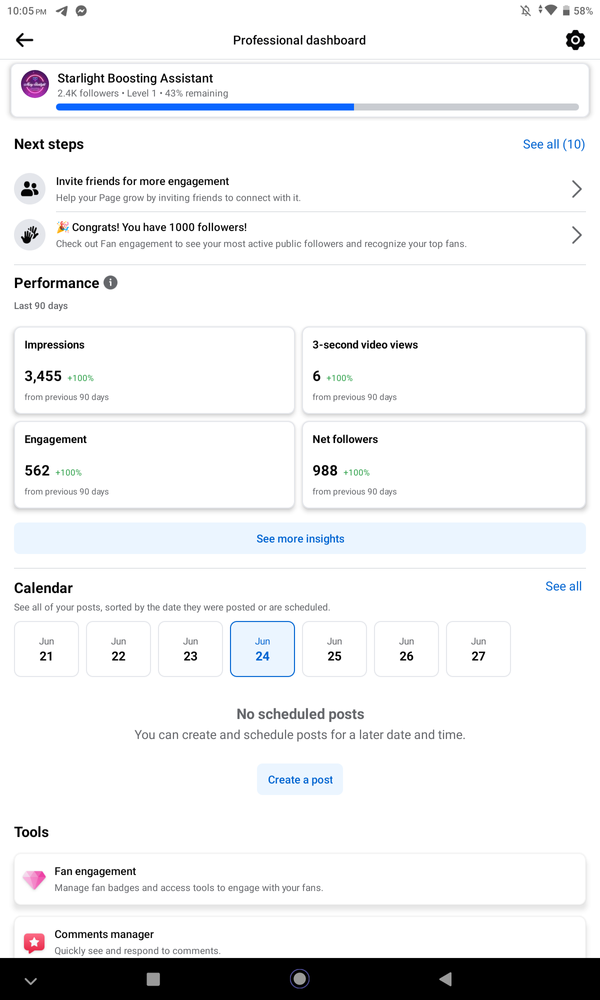Image resolution: width=600 pixels, height=1000 pixels.
Task: Open Fan engagement diamond icon
Action: click(x=34, y=879)
